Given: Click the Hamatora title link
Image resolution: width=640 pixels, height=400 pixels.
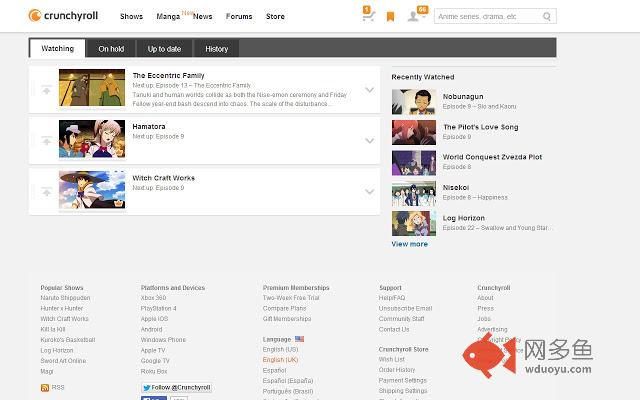Looking at the screenshot, I should pos(149,127).
